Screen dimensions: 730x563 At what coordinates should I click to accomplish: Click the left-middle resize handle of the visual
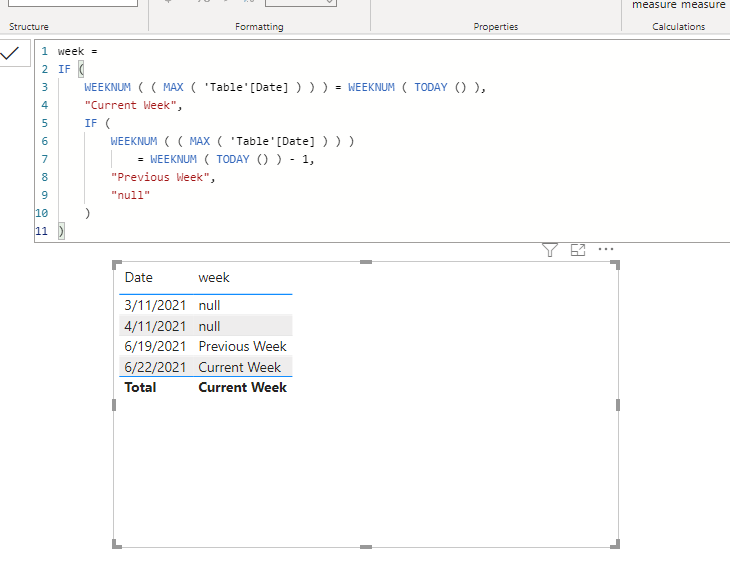pyautogui.click(x=114, y=405)
